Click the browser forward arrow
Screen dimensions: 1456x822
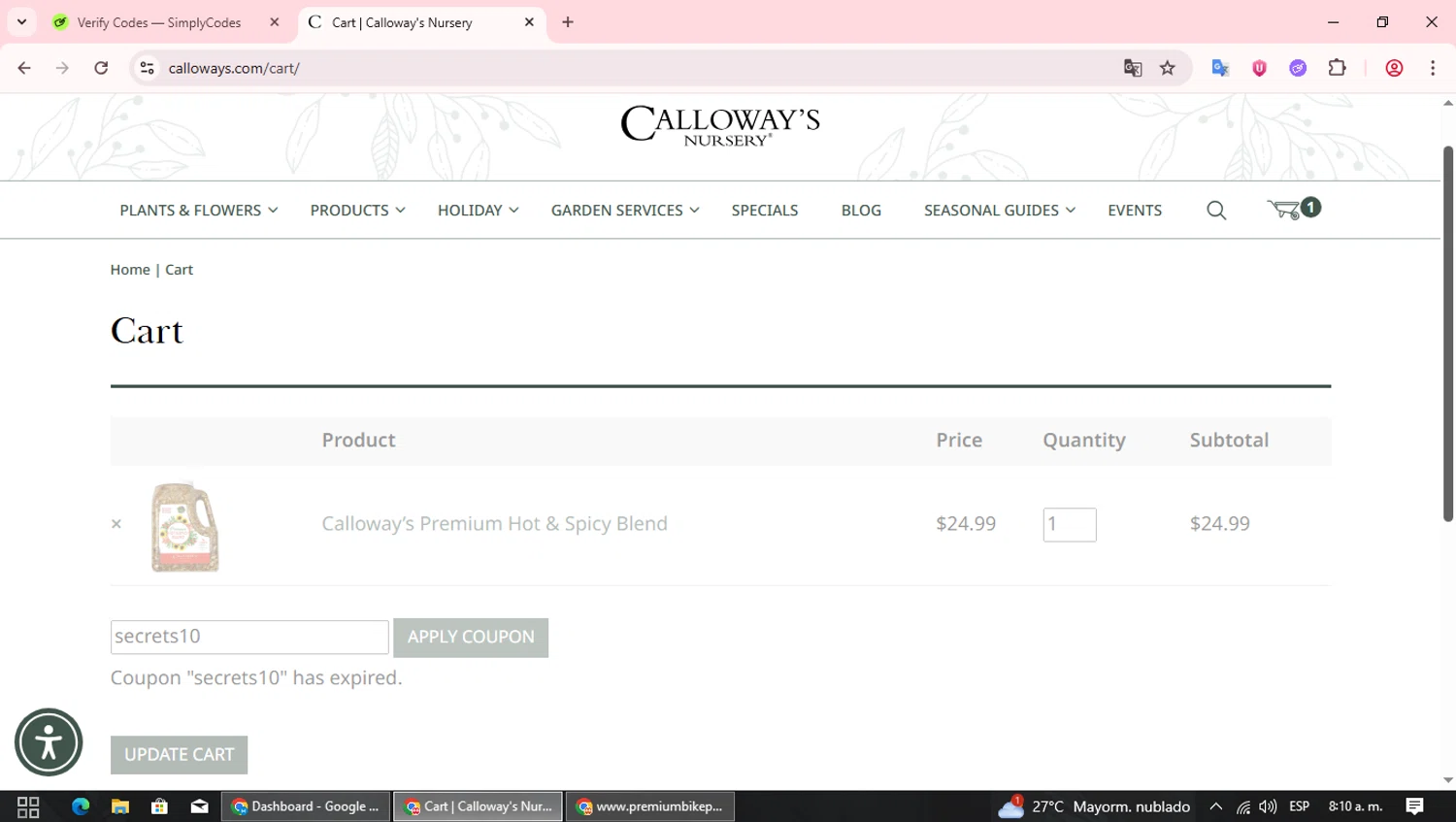coord(62,68)
